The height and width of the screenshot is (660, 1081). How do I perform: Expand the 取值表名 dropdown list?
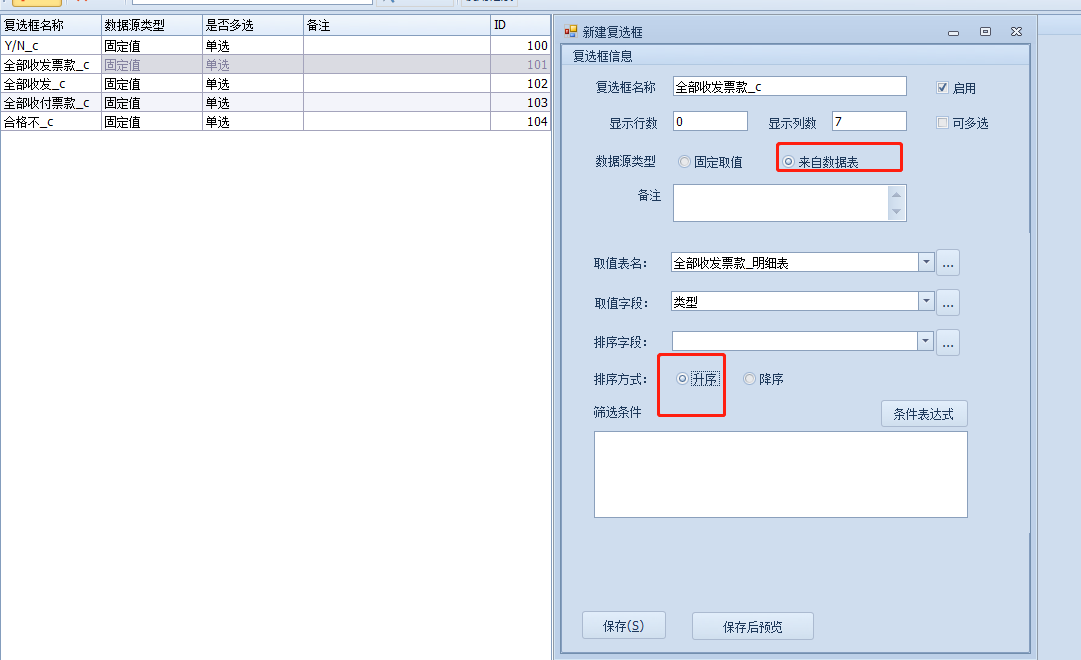coord(926,263)
